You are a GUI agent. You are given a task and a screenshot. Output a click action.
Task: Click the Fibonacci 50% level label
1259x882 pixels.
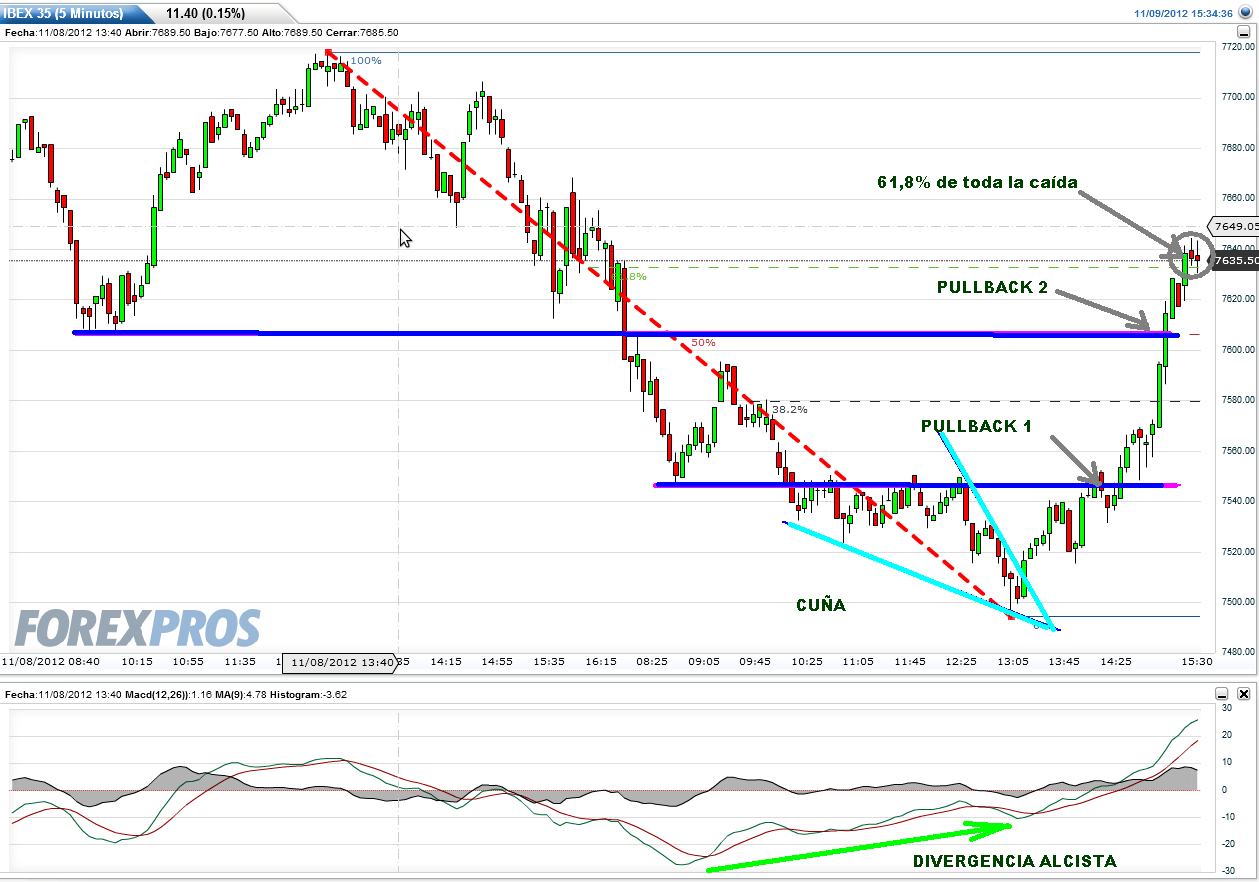tap(703, 342)
